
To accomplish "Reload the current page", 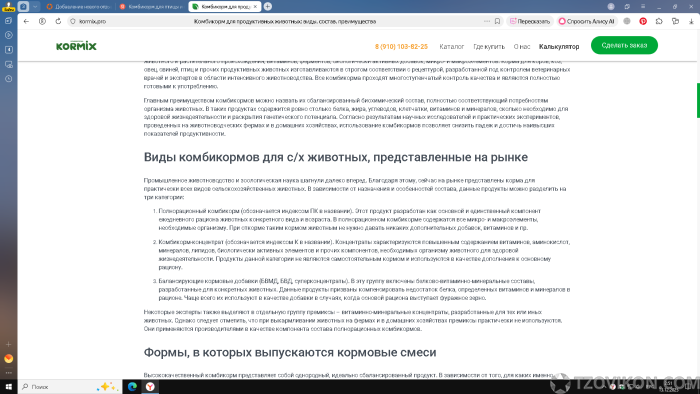I will (x=58, y=21).
